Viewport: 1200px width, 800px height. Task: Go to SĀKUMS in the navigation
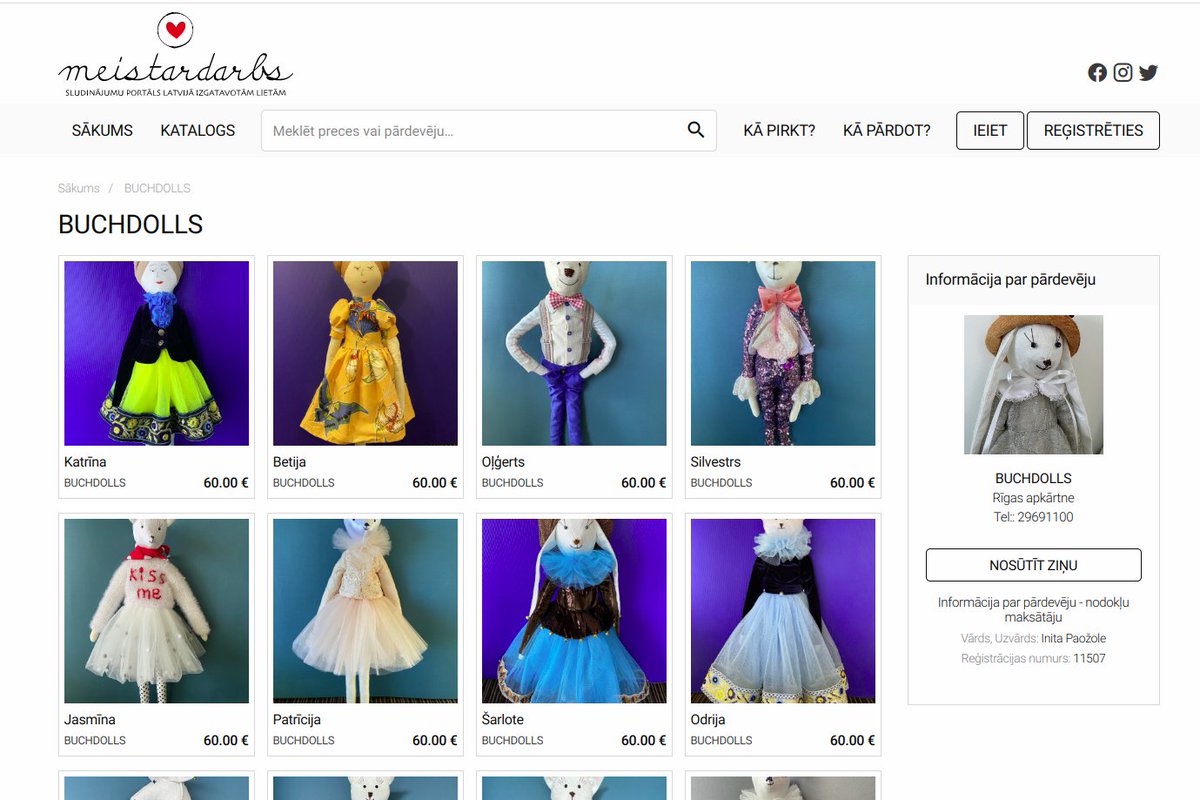point(102,130)
